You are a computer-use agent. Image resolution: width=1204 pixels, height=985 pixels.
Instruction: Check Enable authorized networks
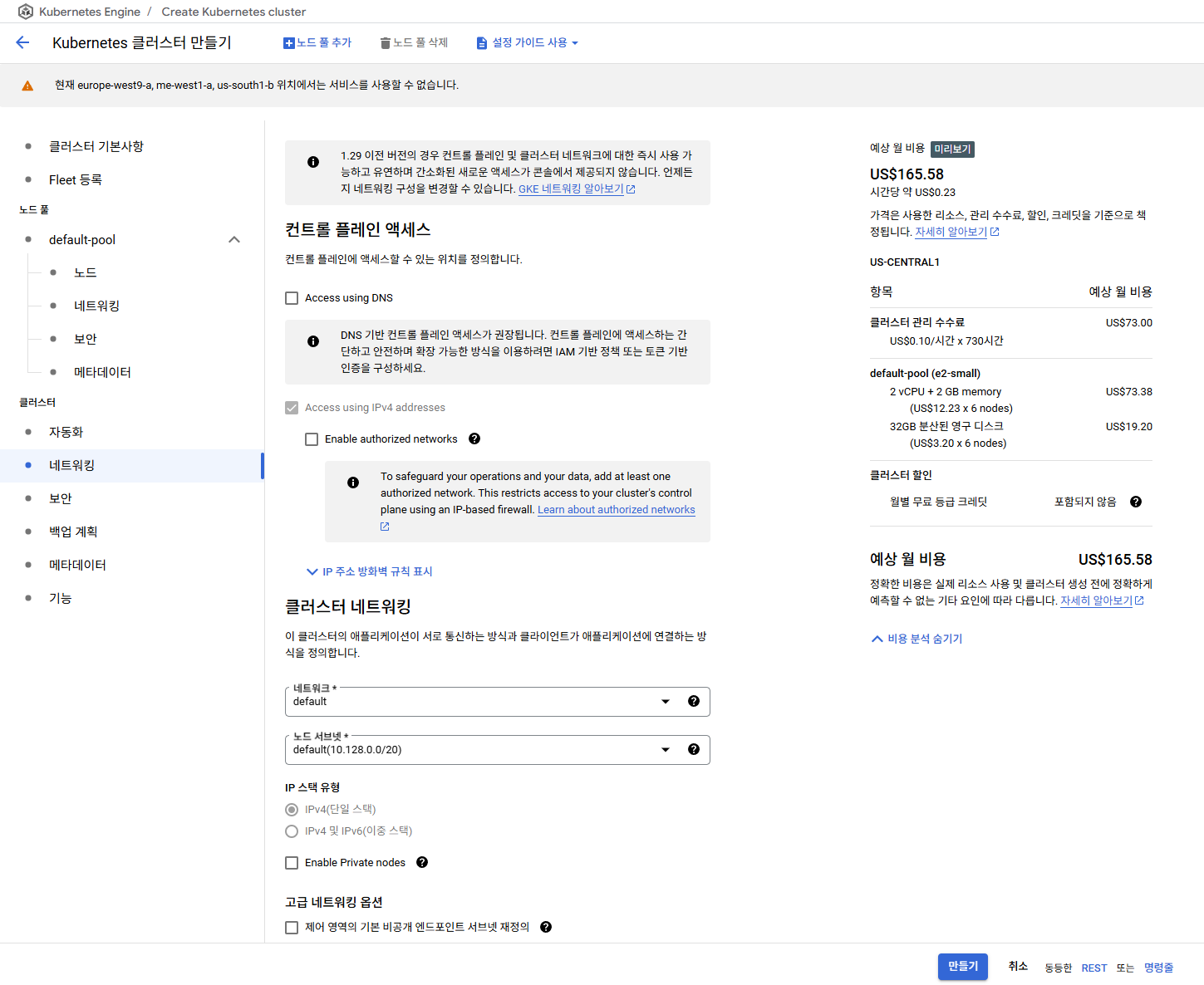pos(312,439)
